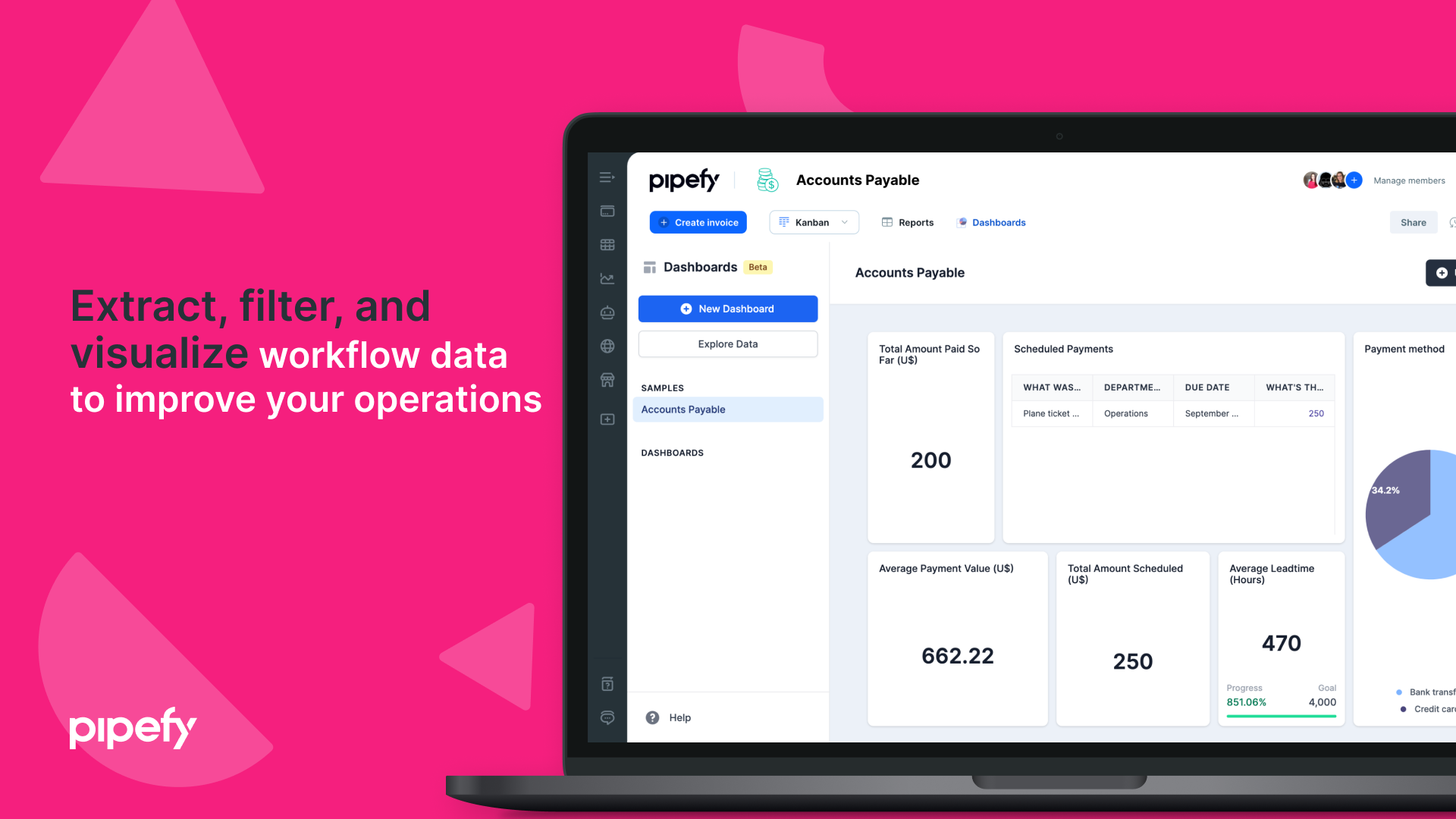
Task: Select Accounts Payable sample item
Action: [x=727, y=409]
